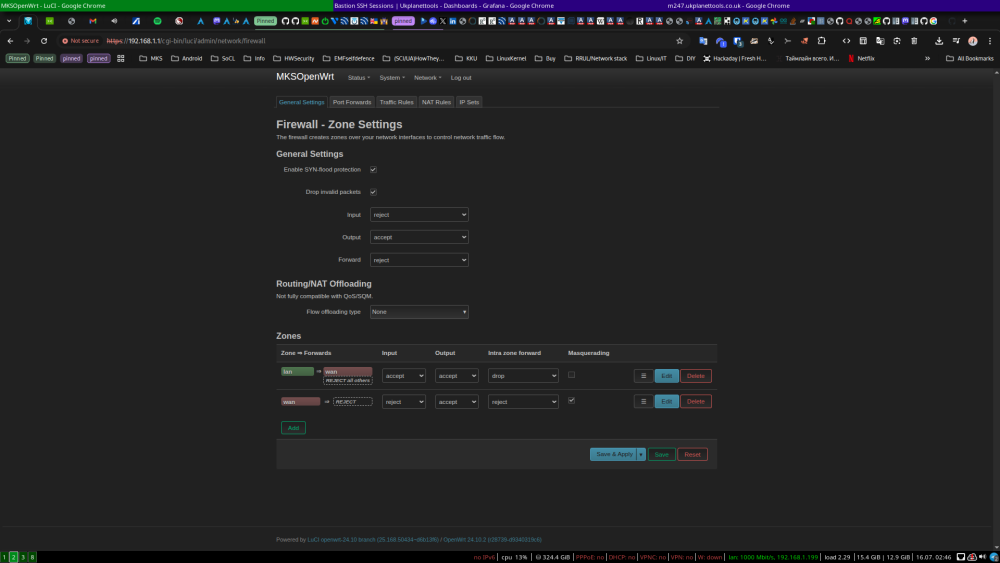
Task: Open the general Input policy dropdown
Action: (x=419, y=215)
